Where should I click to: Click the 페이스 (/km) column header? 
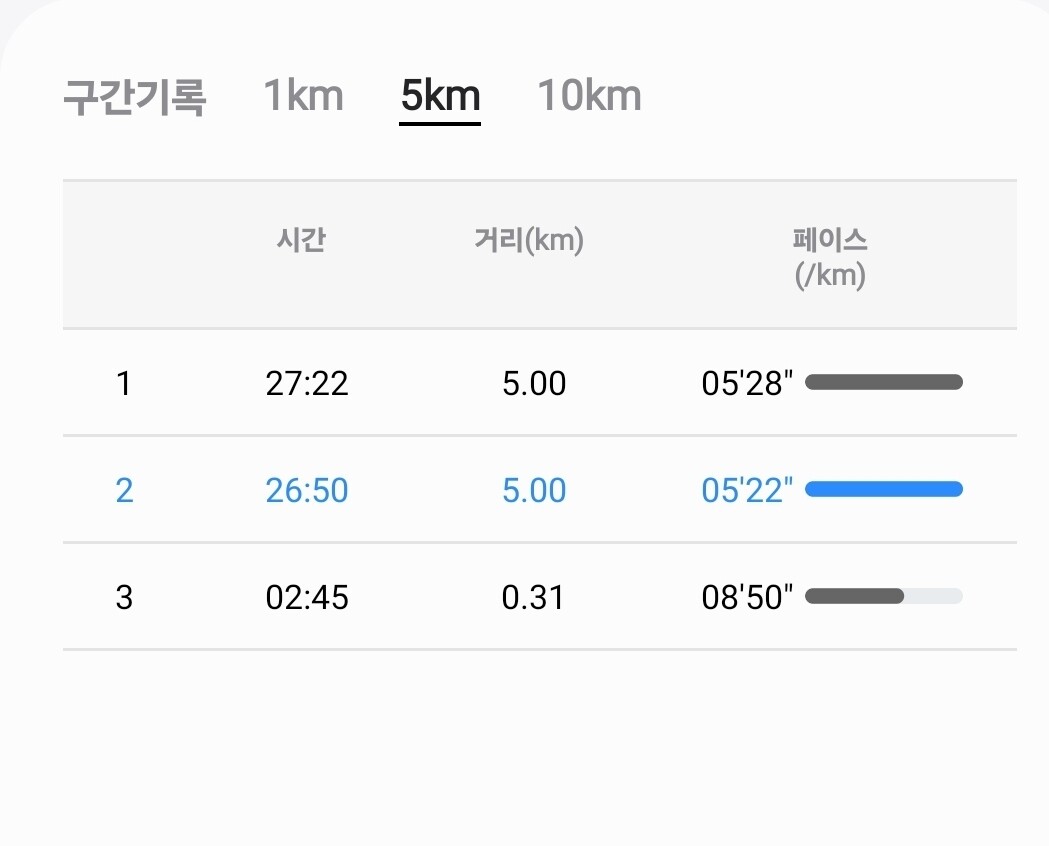click(x=830, y=257)
